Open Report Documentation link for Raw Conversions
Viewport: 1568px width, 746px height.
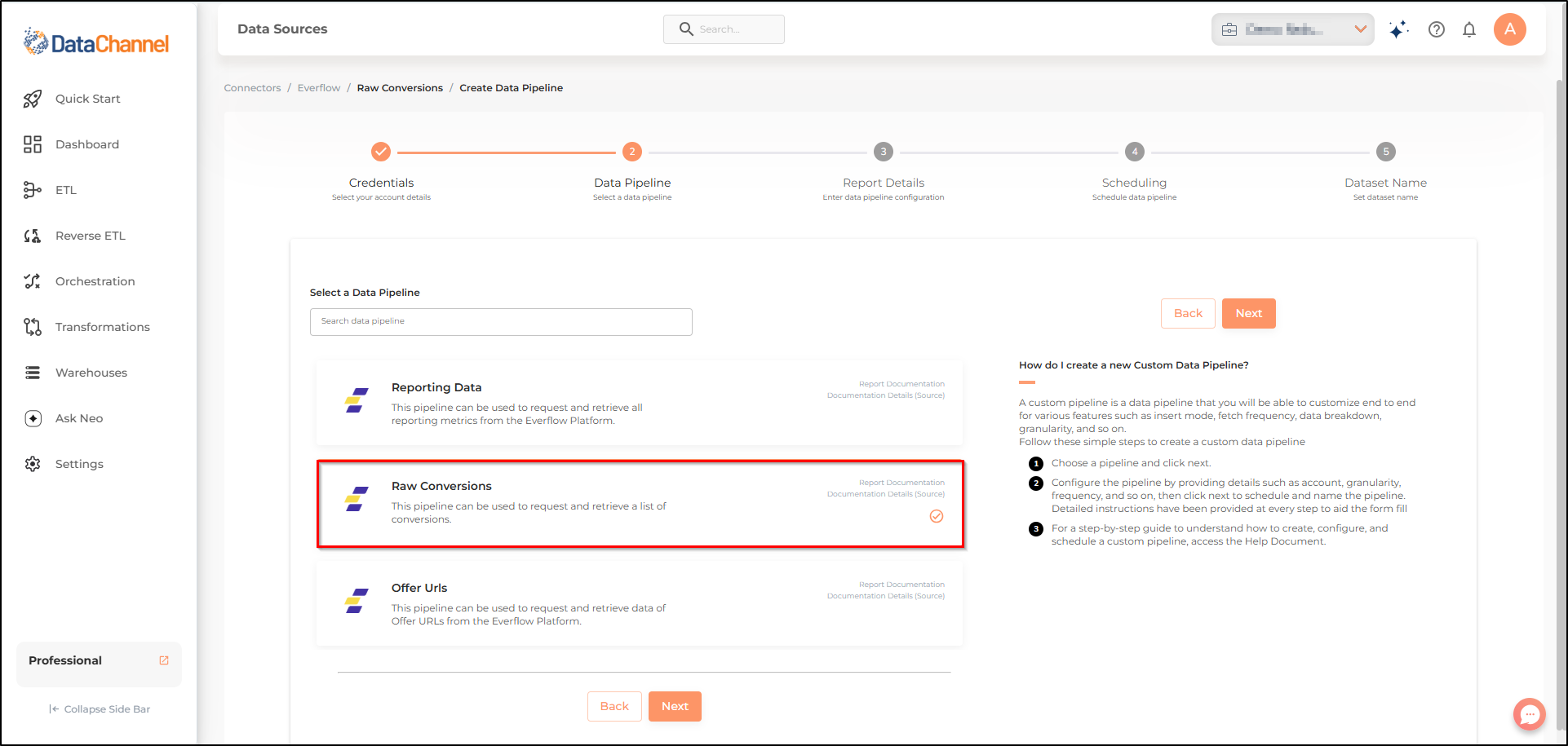click(x=901, y=483)
